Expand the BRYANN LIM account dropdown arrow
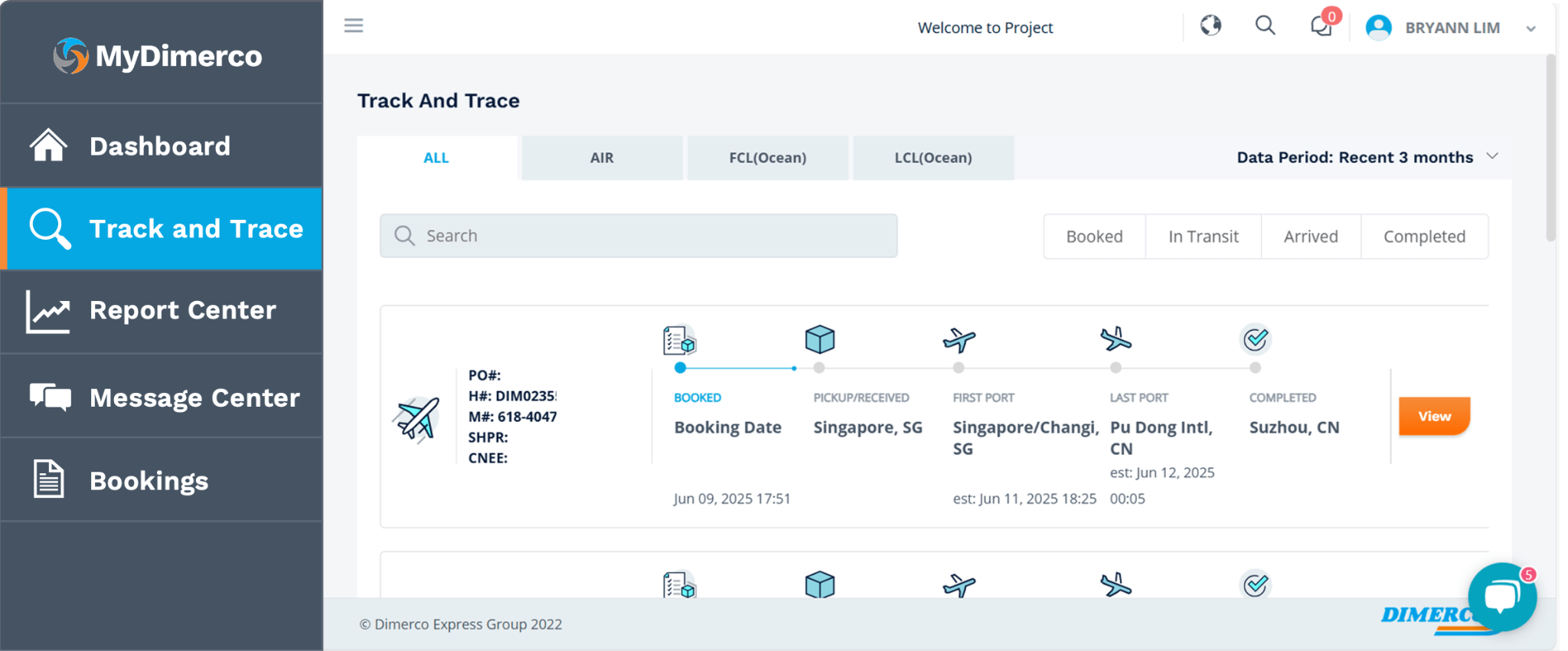Screen dimensions: 1568x651 click(1530, 29)
